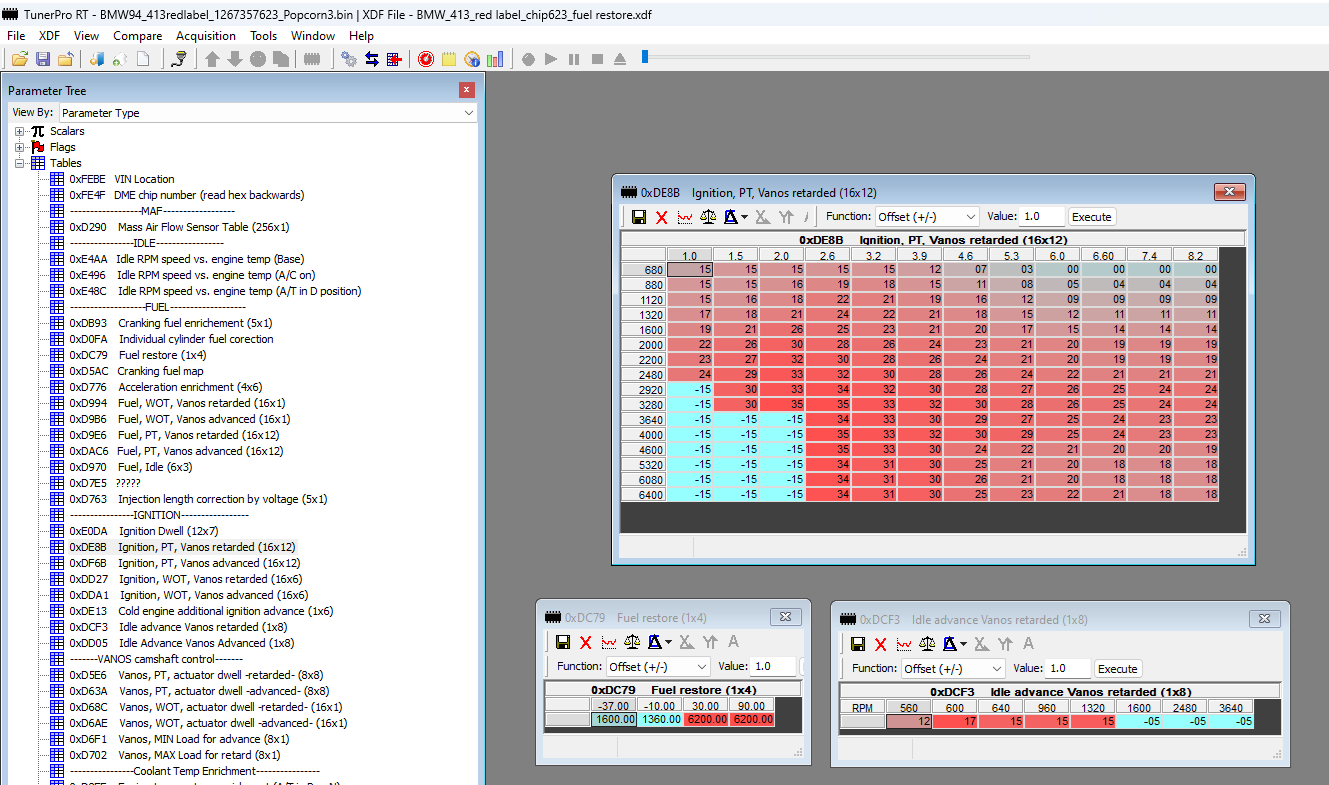Click the Save floppy icon in main toolbar
This screenshot has height=785, width=1329.
[x=43, y=59]
